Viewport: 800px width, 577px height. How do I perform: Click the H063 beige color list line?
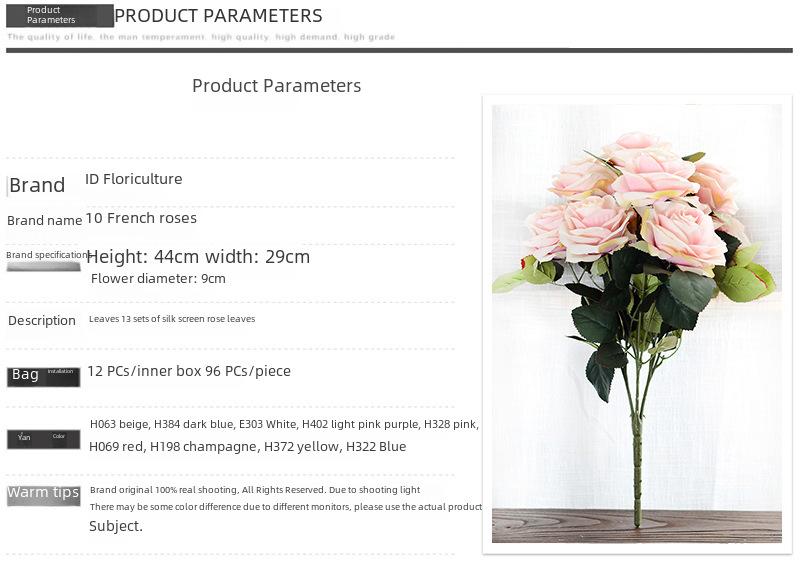tap(284, 424)
